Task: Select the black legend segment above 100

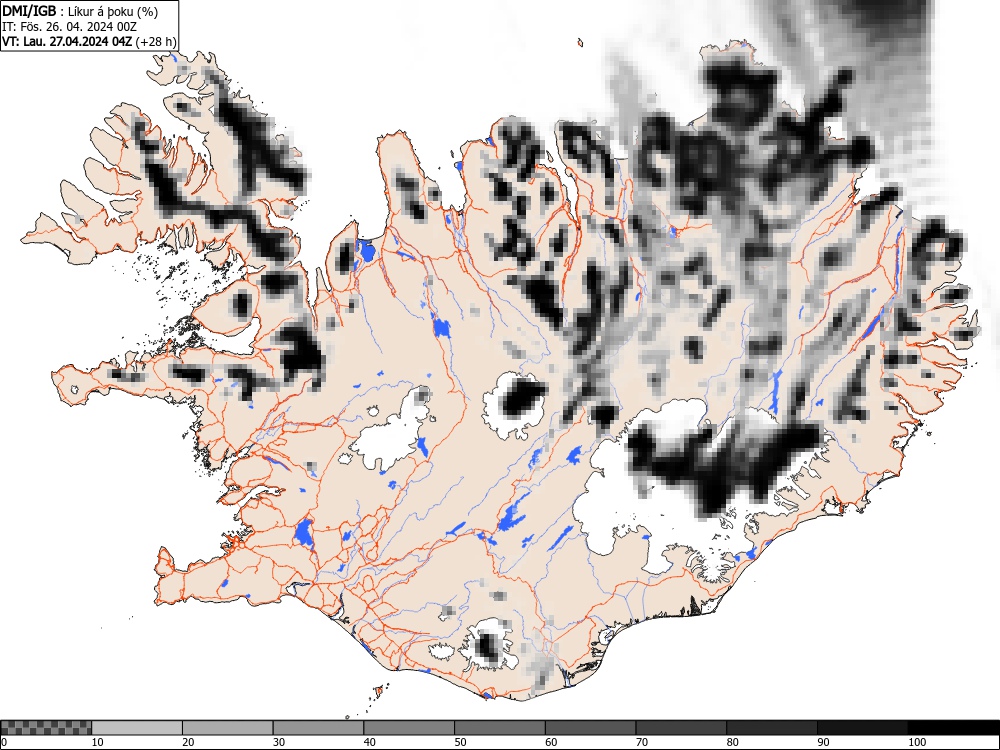Action: coord(953,728)
